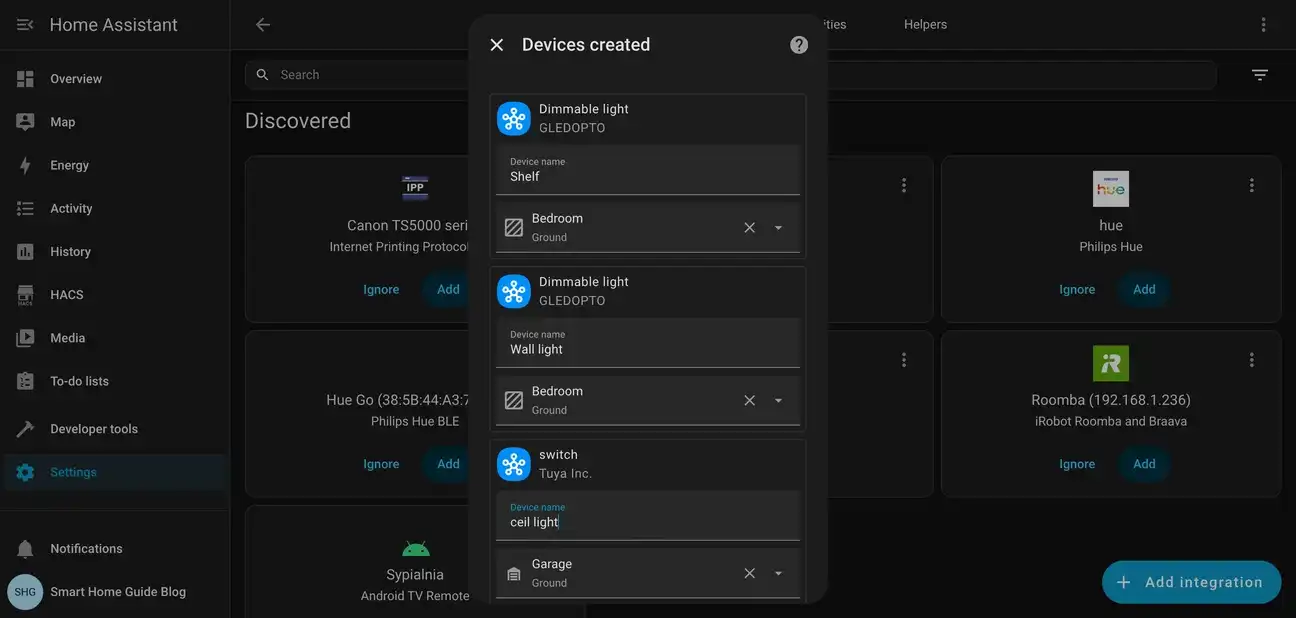The height and width of the screenshot is (618, 1296).
Task: Open the Media browser icon
Action: [25, 337]
